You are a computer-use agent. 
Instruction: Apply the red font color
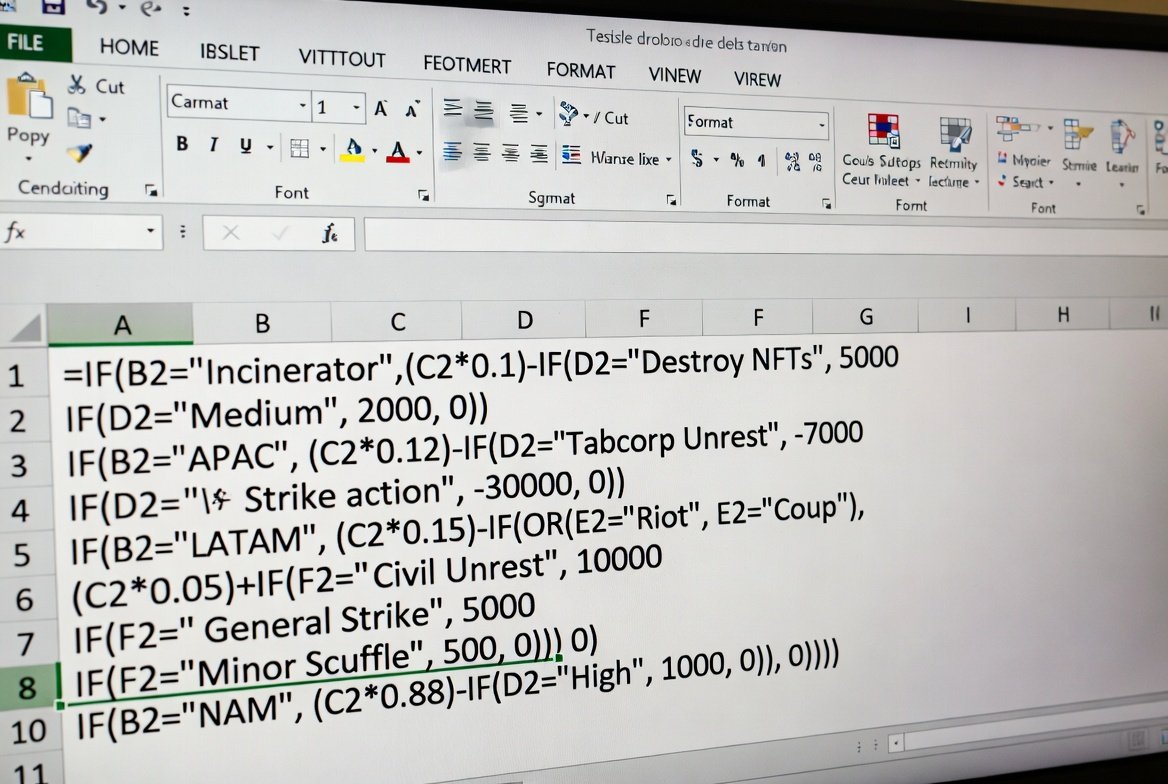tap(399, 153)
